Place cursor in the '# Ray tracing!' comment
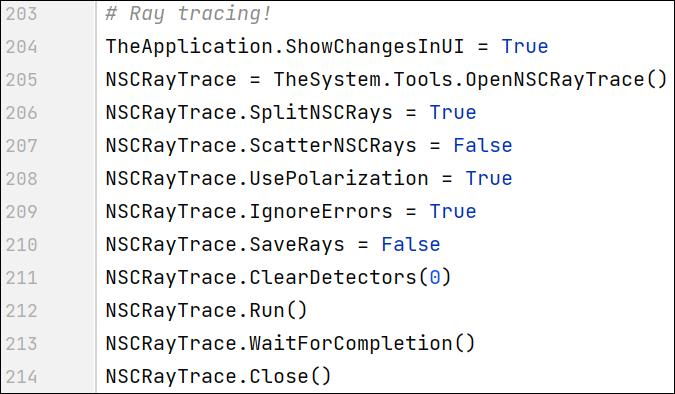 [x=189, y=14]
